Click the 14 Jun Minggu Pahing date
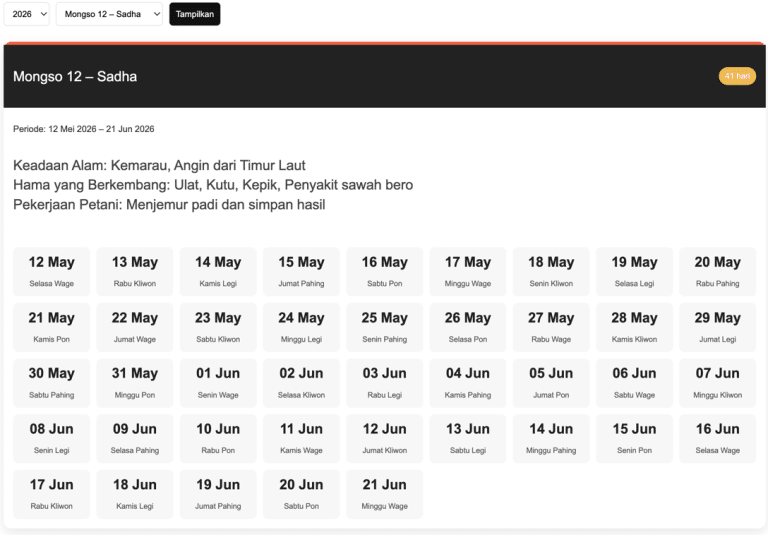Image resolution: width=768 pixels, height=535 pixels. [551, 438]
